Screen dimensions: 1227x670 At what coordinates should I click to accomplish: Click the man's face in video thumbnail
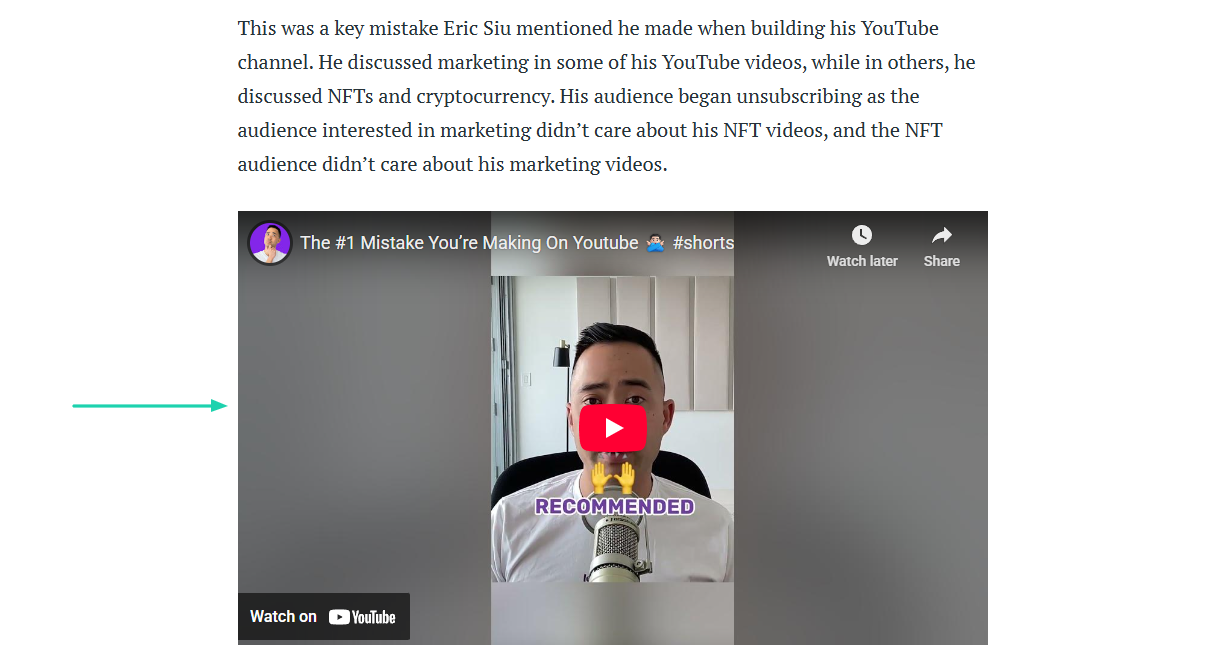pyautogui.click(x=612, y=385)
